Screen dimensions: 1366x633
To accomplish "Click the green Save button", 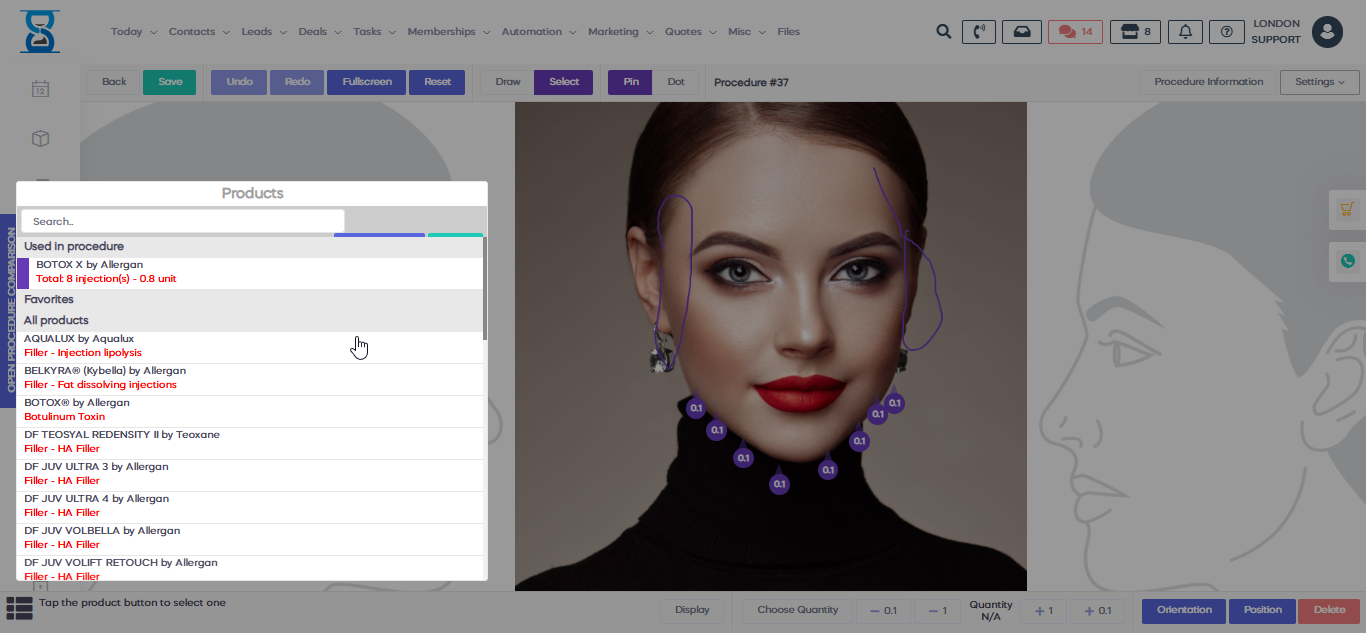I will tap(170, 82).
